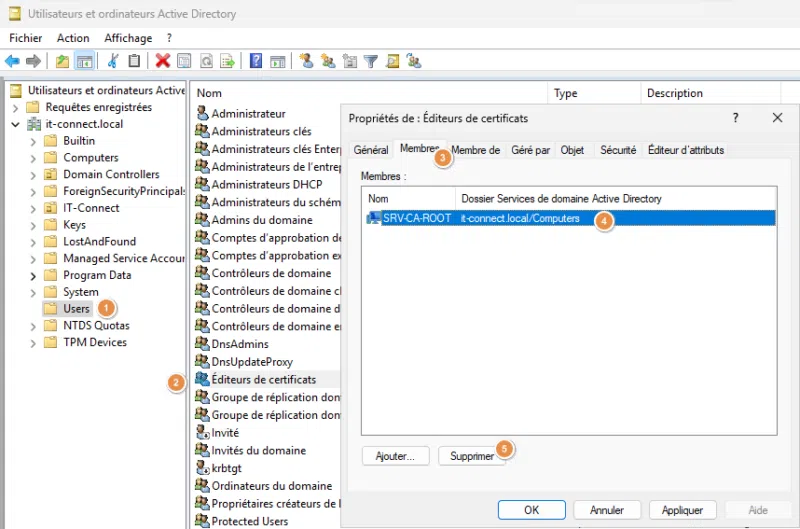Click the dialog's question mark help button
The image size is (800, 529).
pos(736,118)
